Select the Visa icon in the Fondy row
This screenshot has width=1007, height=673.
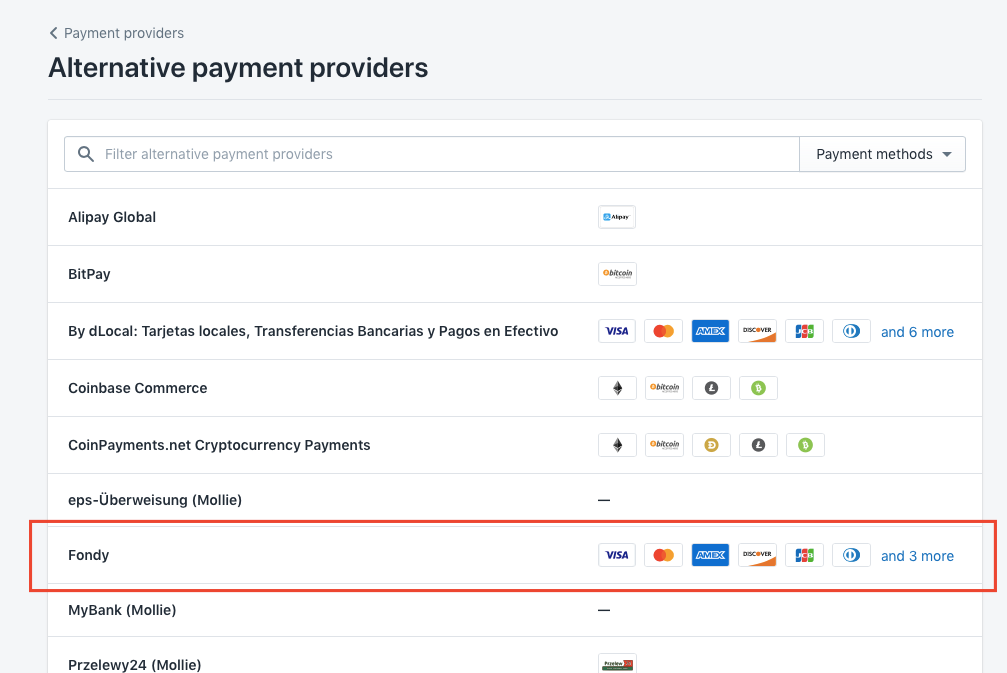(x=617, y=555)
